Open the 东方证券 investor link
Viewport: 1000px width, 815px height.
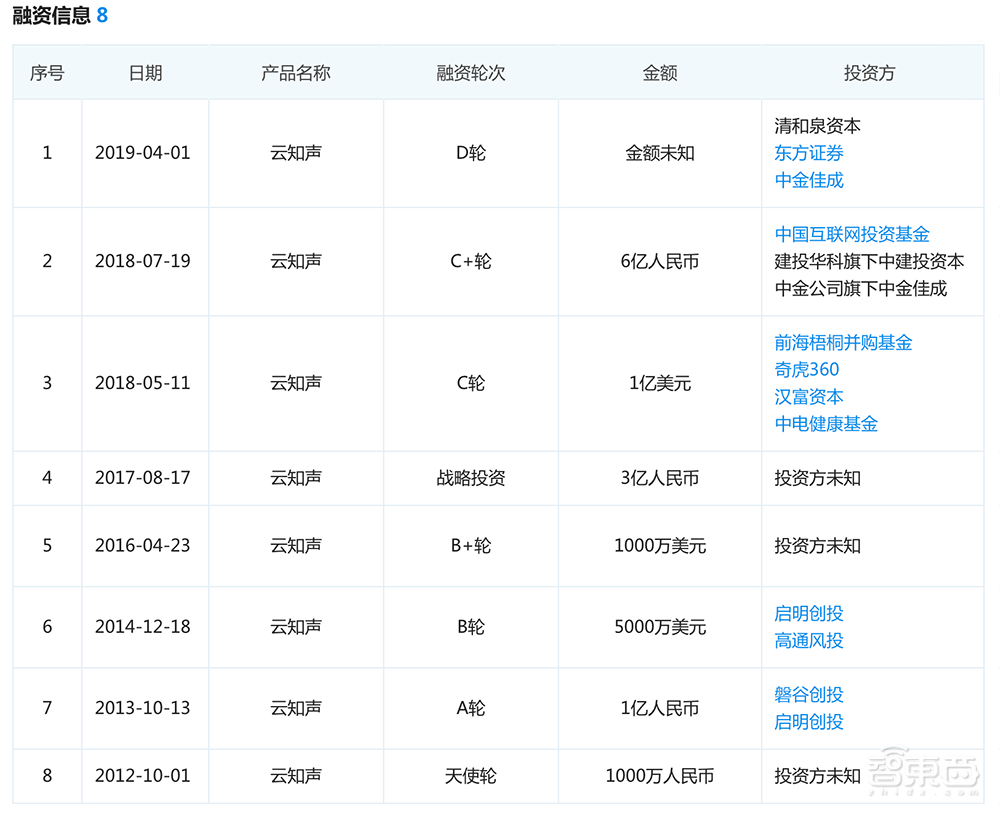(x=807, y=152)
